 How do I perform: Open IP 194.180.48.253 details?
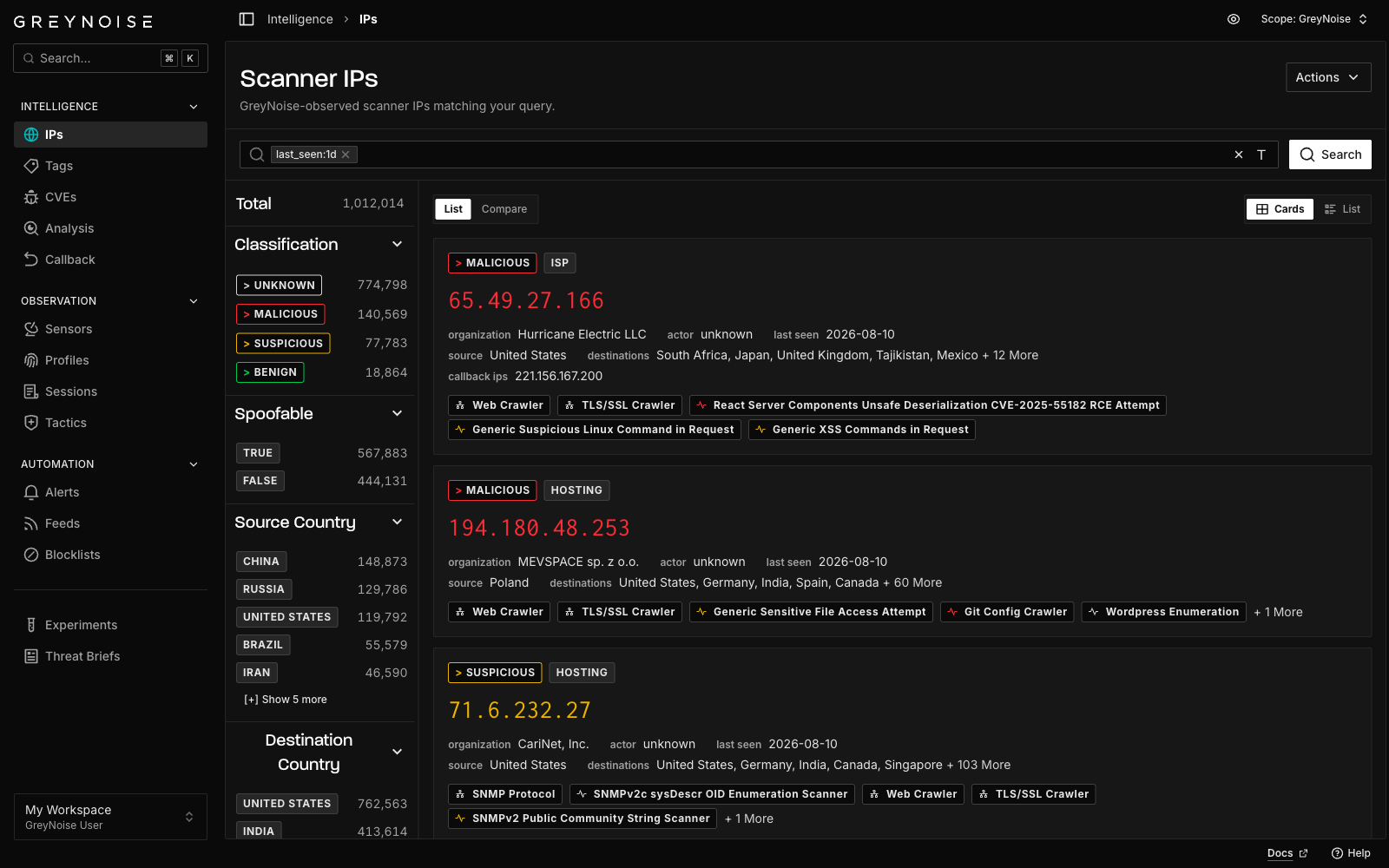pos(539,528)
